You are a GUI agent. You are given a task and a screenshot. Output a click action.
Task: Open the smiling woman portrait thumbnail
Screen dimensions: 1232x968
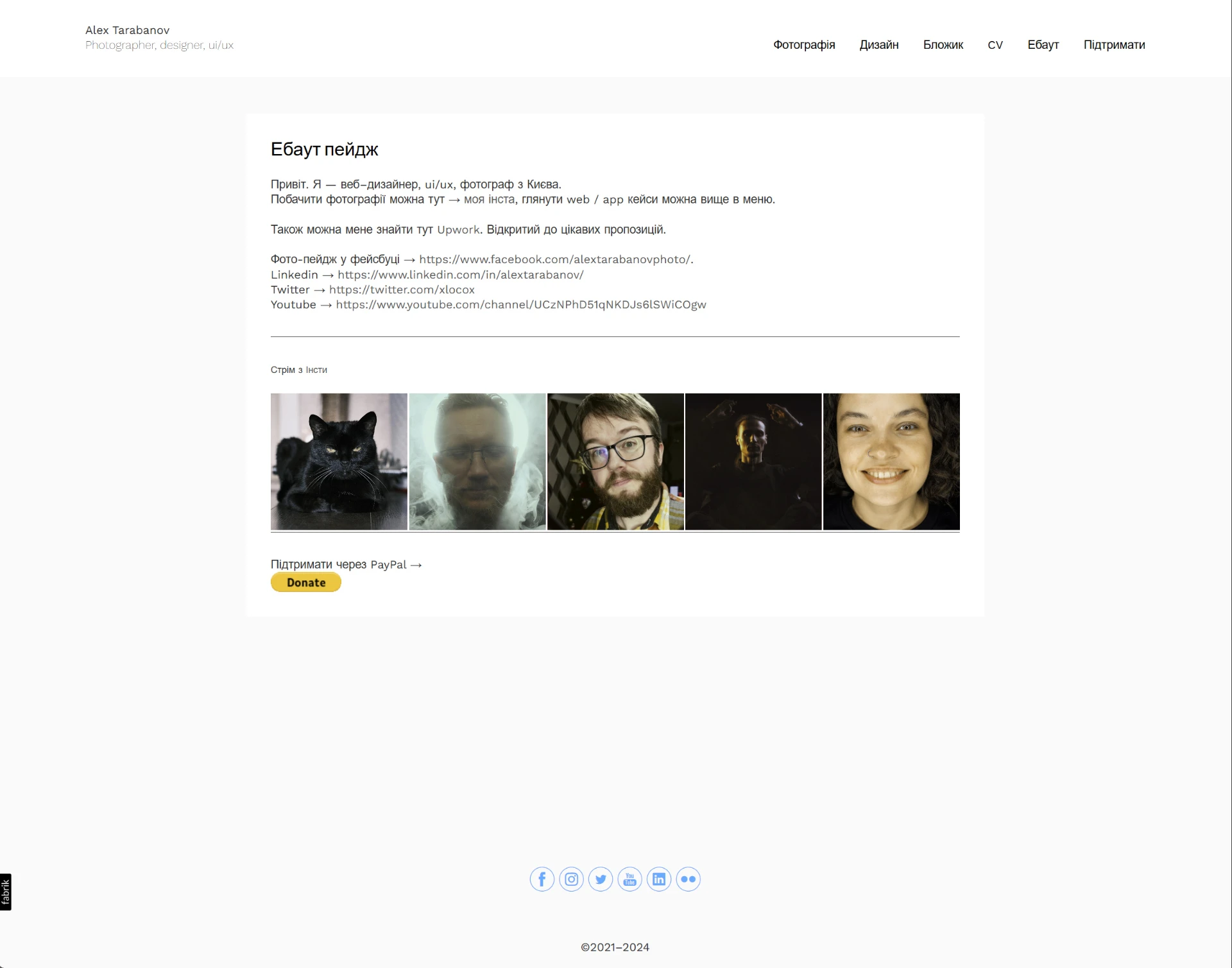click(x=891, y=462)
